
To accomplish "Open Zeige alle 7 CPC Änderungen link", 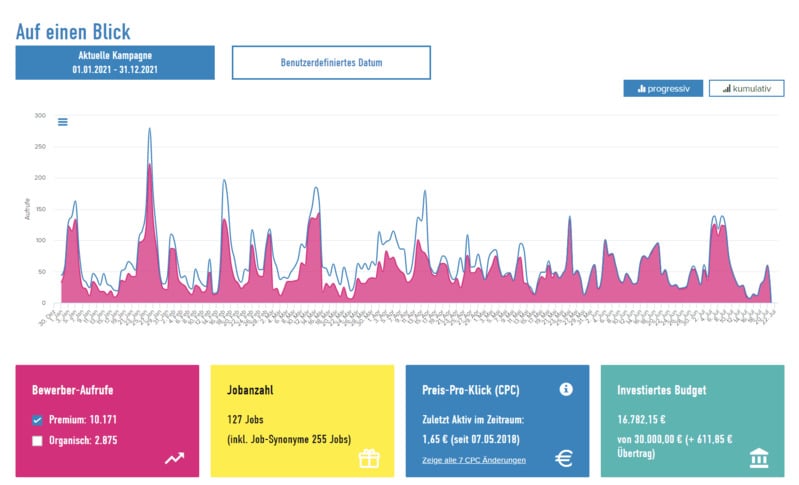I will pyautogui.click(x=473, y=460).
